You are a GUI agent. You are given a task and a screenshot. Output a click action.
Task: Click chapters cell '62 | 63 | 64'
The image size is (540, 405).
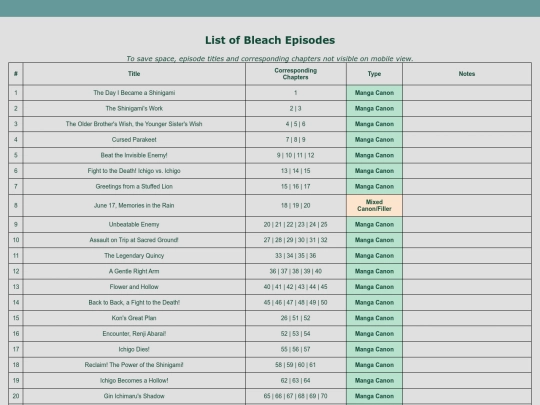click(295, 381)
